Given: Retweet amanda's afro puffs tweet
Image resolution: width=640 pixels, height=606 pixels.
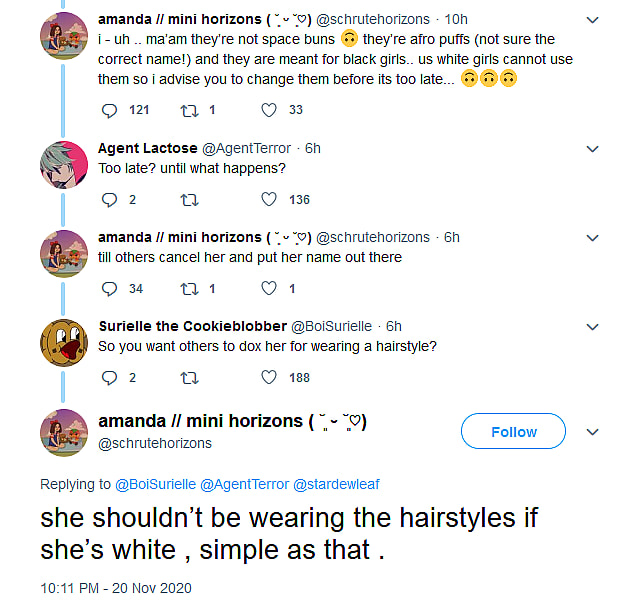Looking at the screenshot, I should [x=185, y=110].
